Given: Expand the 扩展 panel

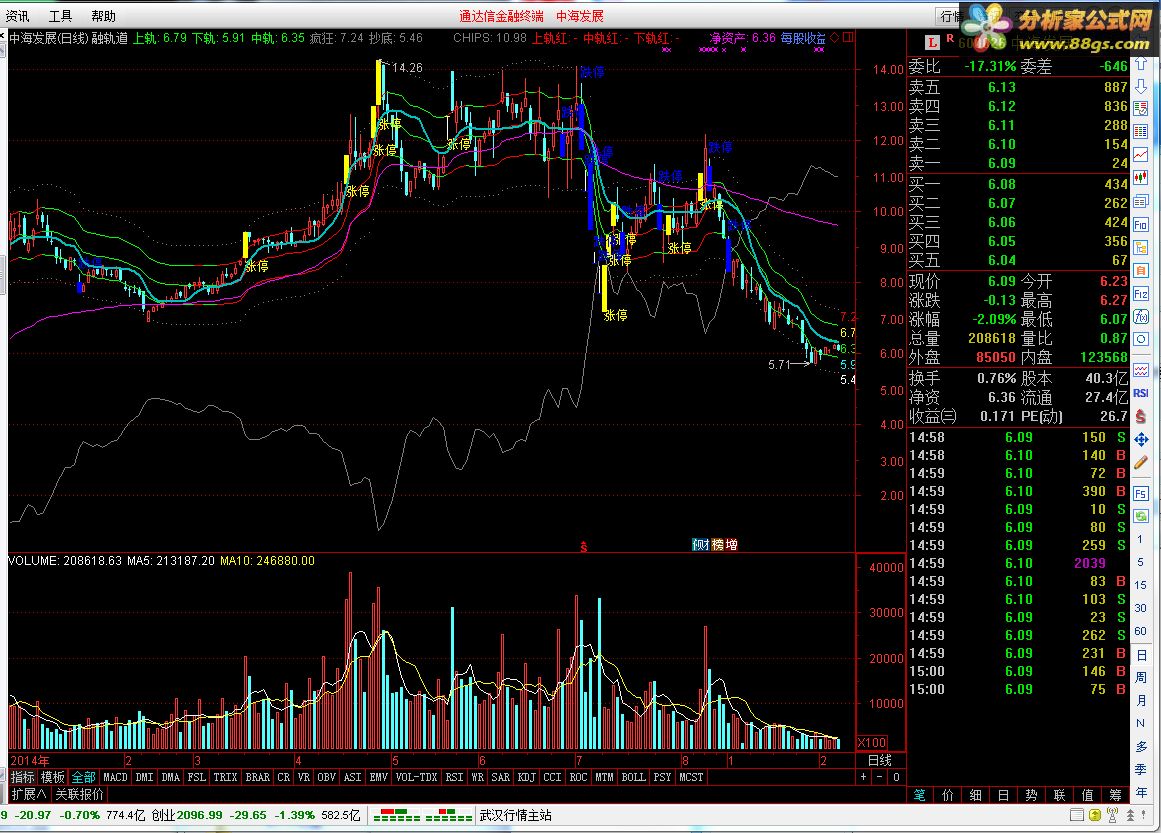Looking at the screenshot, I should click(29, 794).
